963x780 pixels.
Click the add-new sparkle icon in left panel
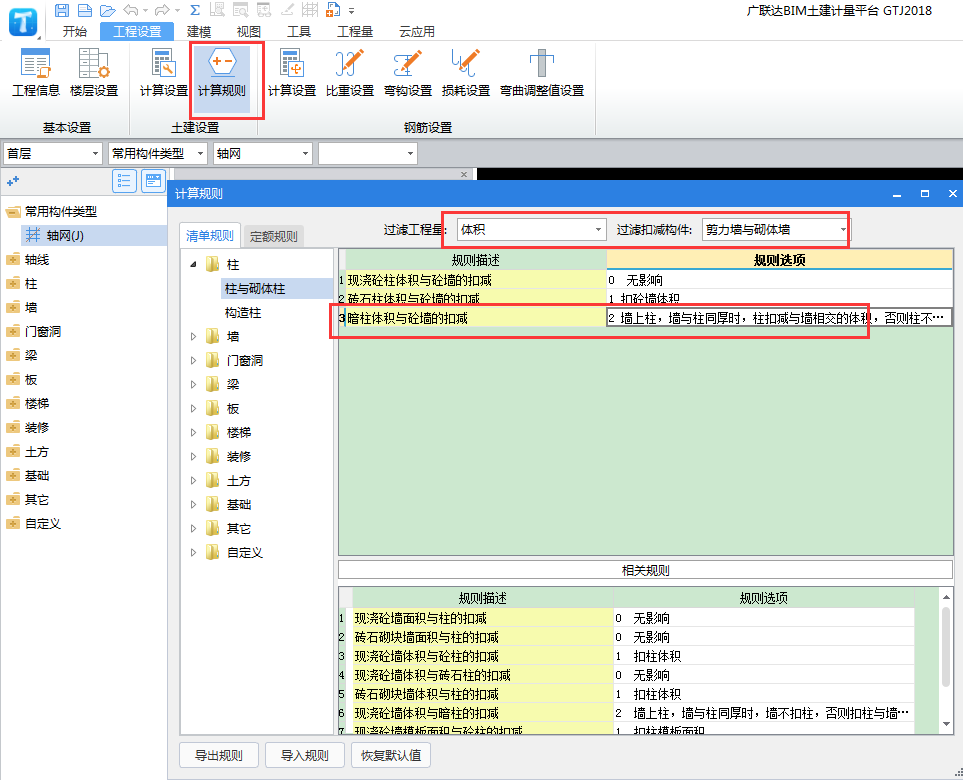[13, 181]
